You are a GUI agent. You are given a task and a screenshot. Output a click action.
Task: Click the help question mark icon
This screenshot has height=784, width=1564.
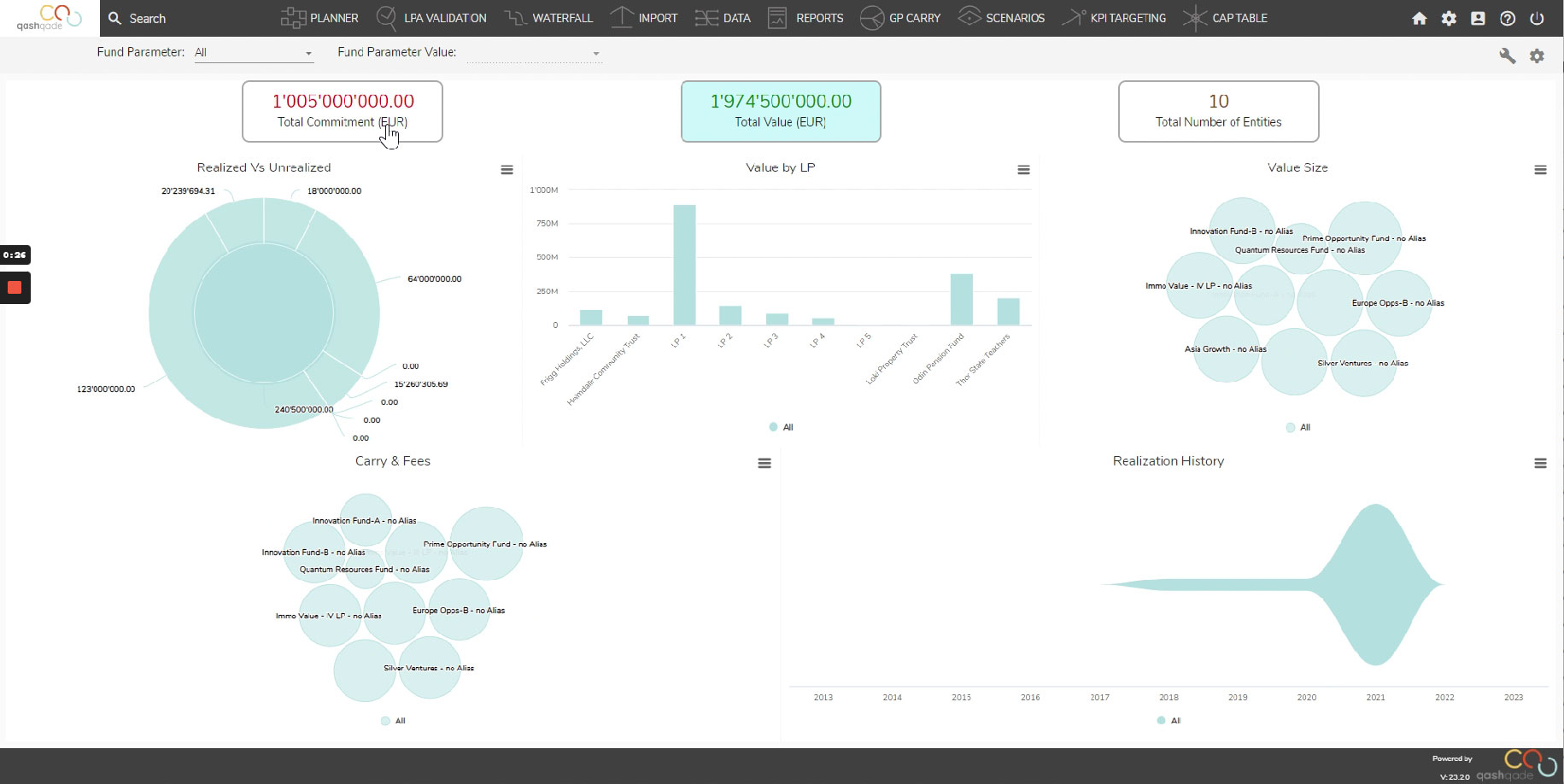point(1508,18)
